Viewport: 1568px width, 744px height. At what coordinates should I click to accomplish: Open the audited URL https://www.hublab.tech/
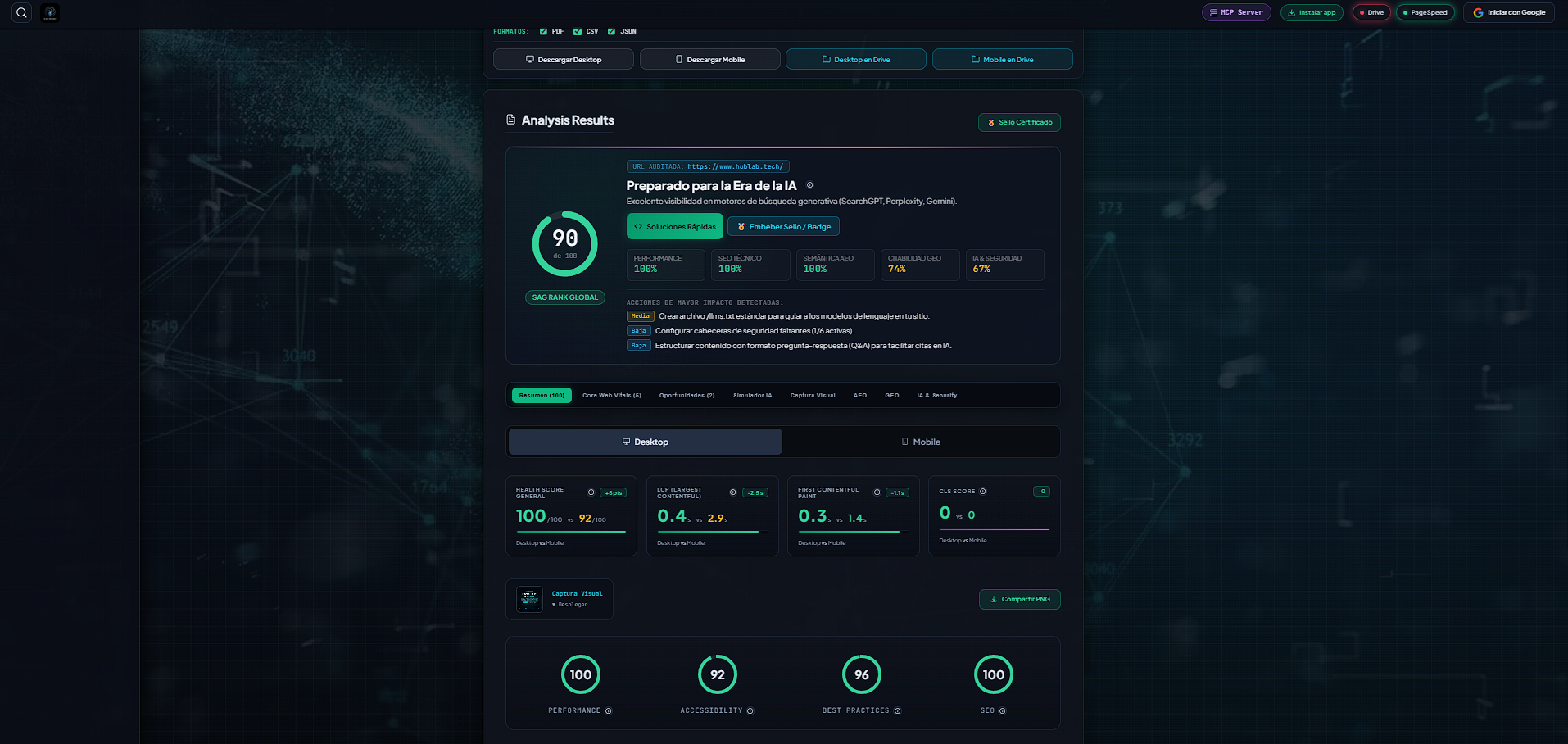(735, 166)
